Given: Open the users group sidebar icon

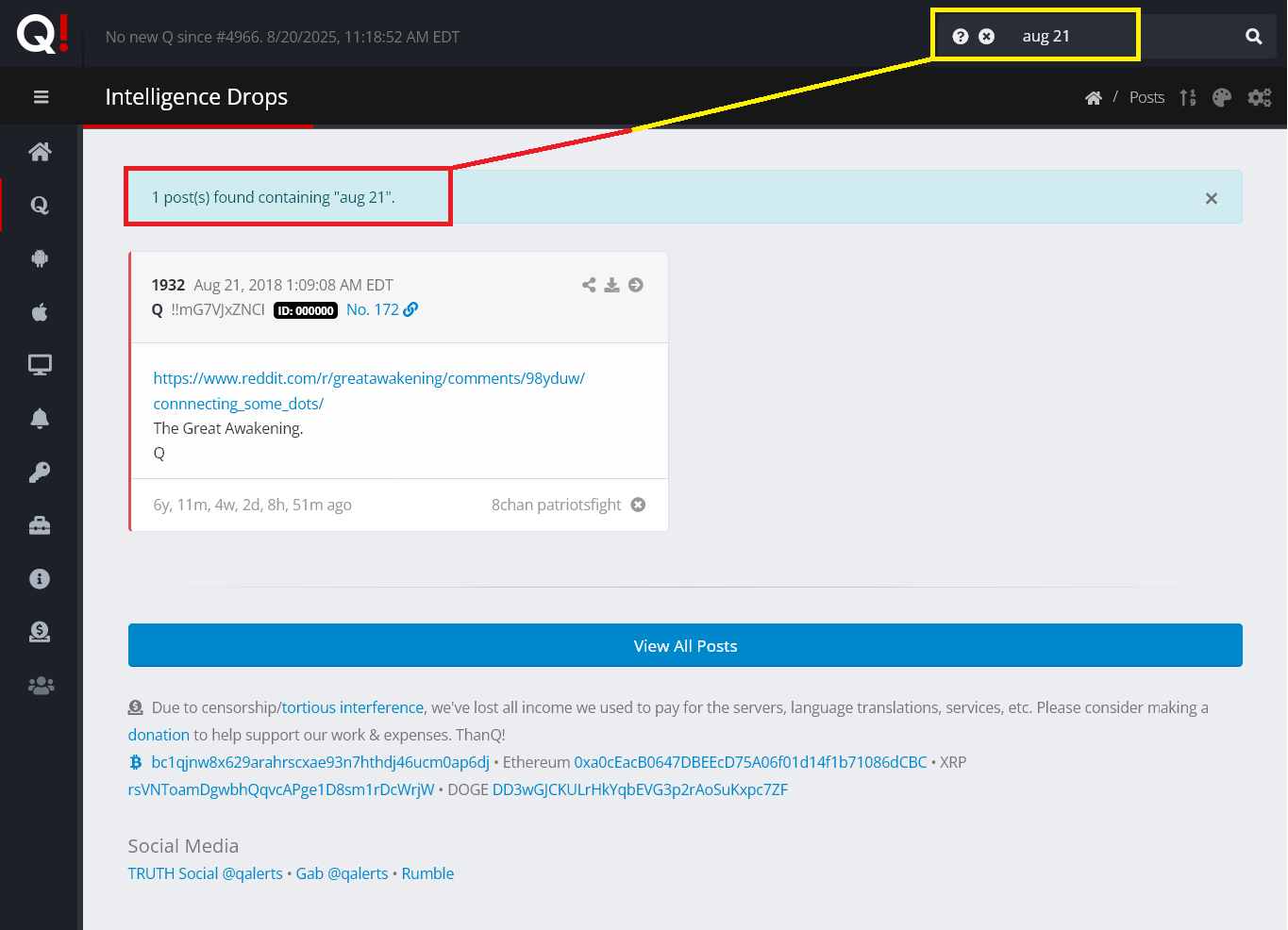Looking at the screenshot, I should [x=41, y=686].
